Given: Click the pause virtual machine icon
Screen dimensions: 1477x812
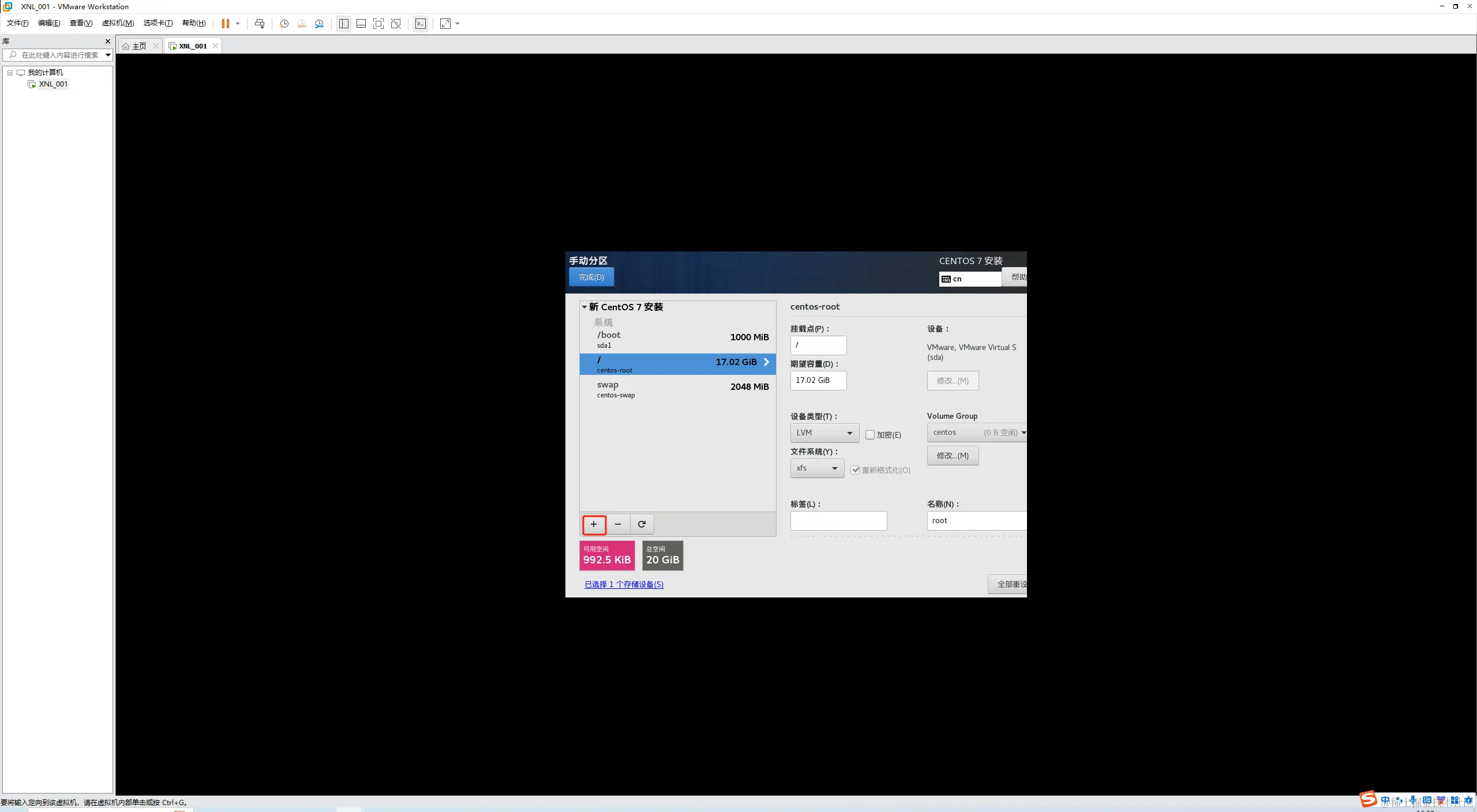Looking at the screenshot, I should 225,24.
